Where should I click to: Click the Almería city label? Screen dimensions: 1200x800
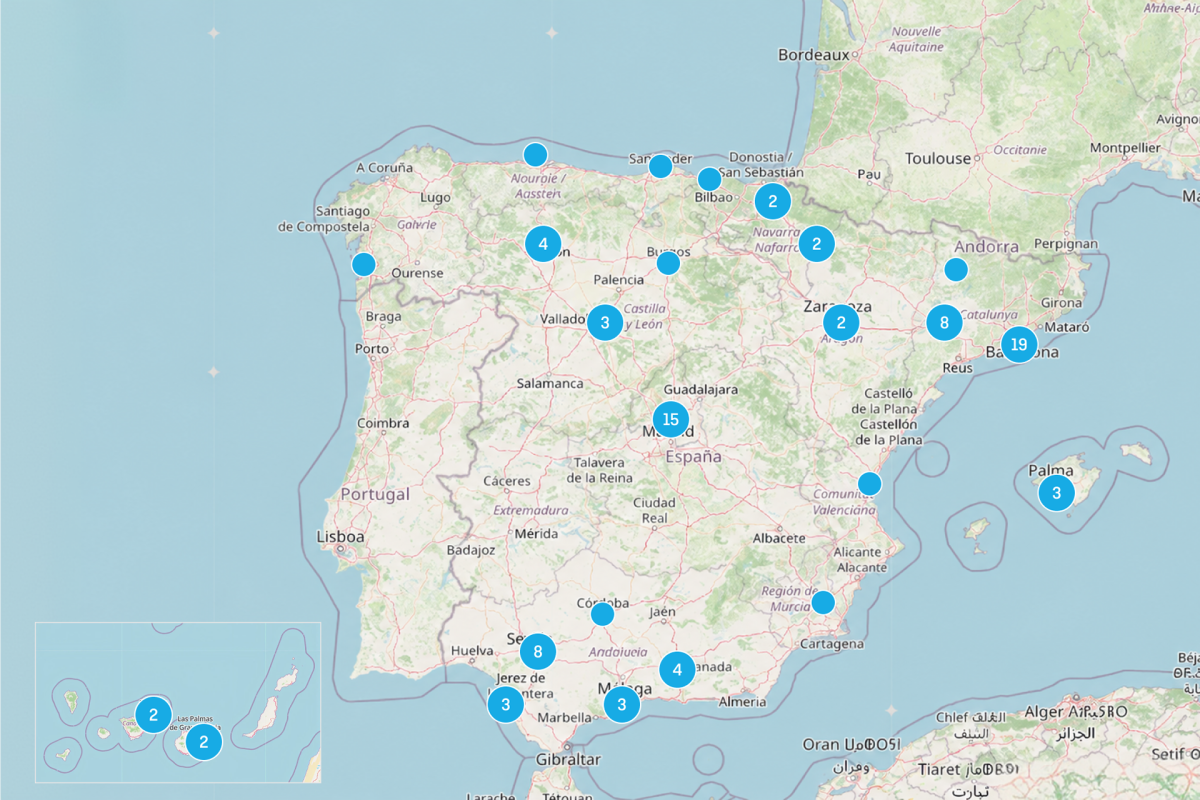tap(742, 702)
